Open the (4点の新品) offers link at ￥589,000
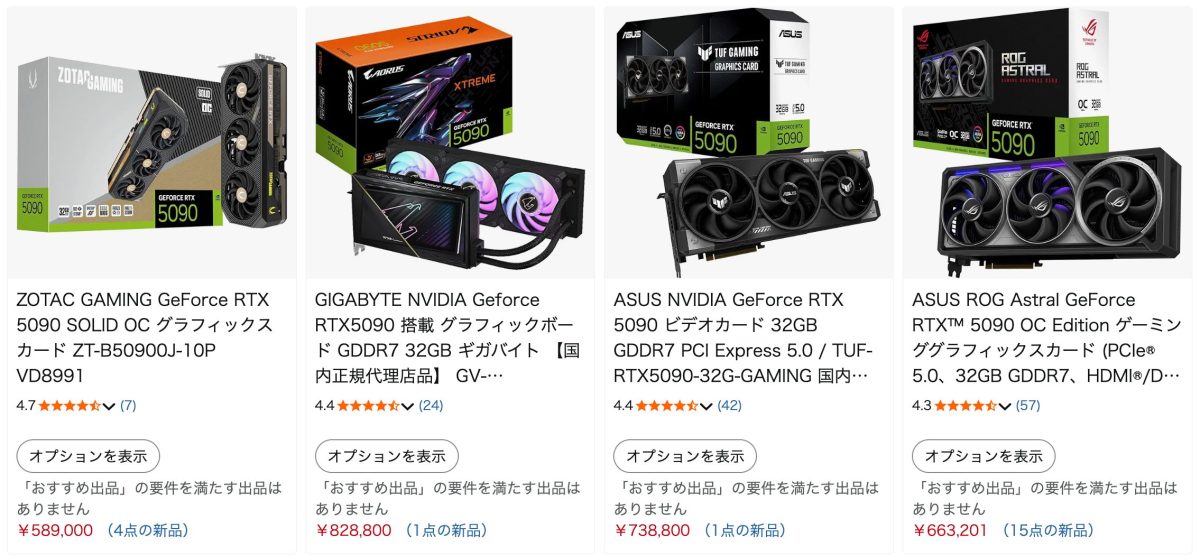 (x=147, y=530)
